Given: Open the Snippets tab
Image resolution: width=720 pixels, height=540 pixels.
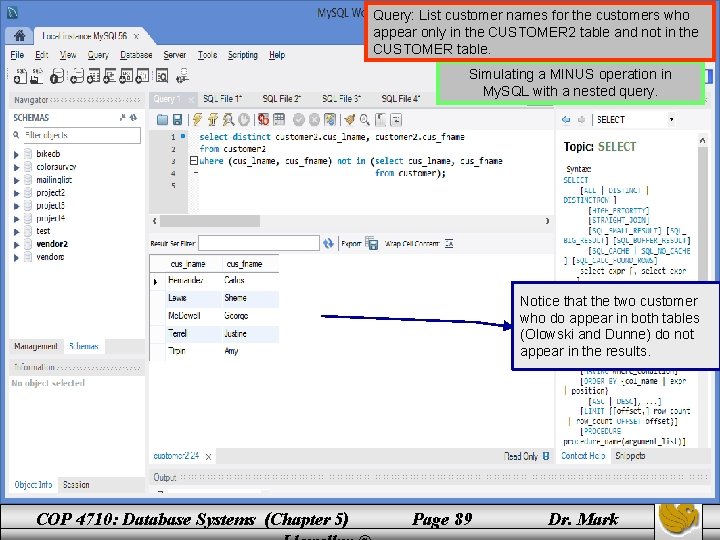Looking at the screenshot, I should (630, 456).
